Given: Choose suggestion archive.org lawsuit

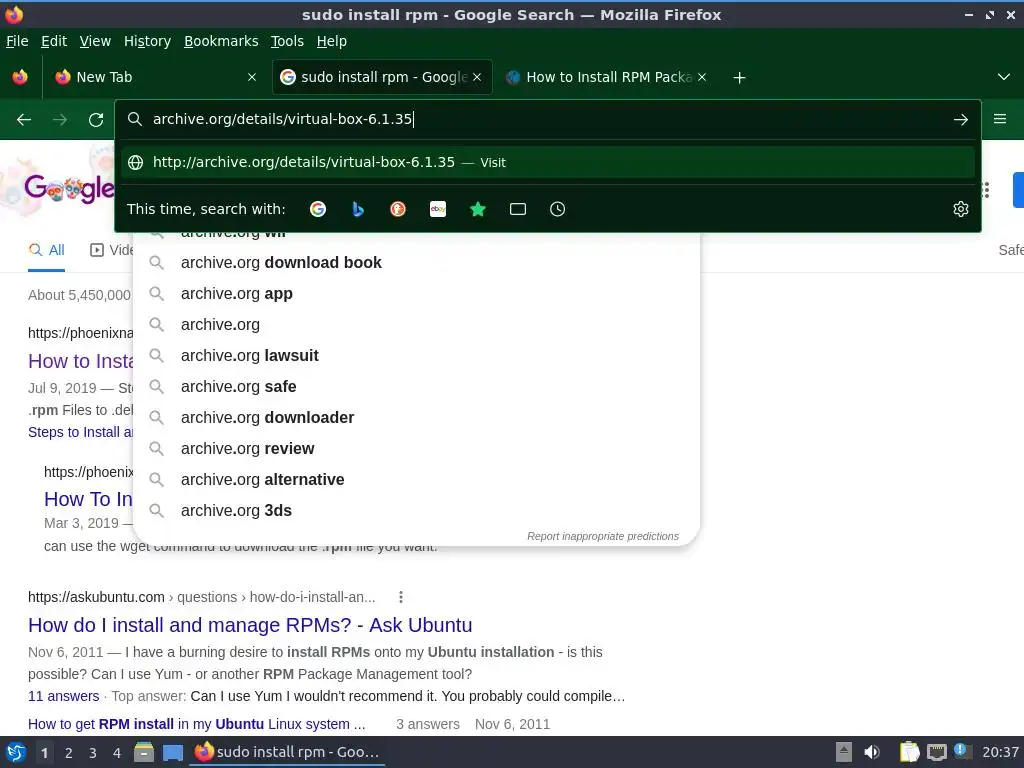Looking at the screenshot, I should click(x=417, y=355).
